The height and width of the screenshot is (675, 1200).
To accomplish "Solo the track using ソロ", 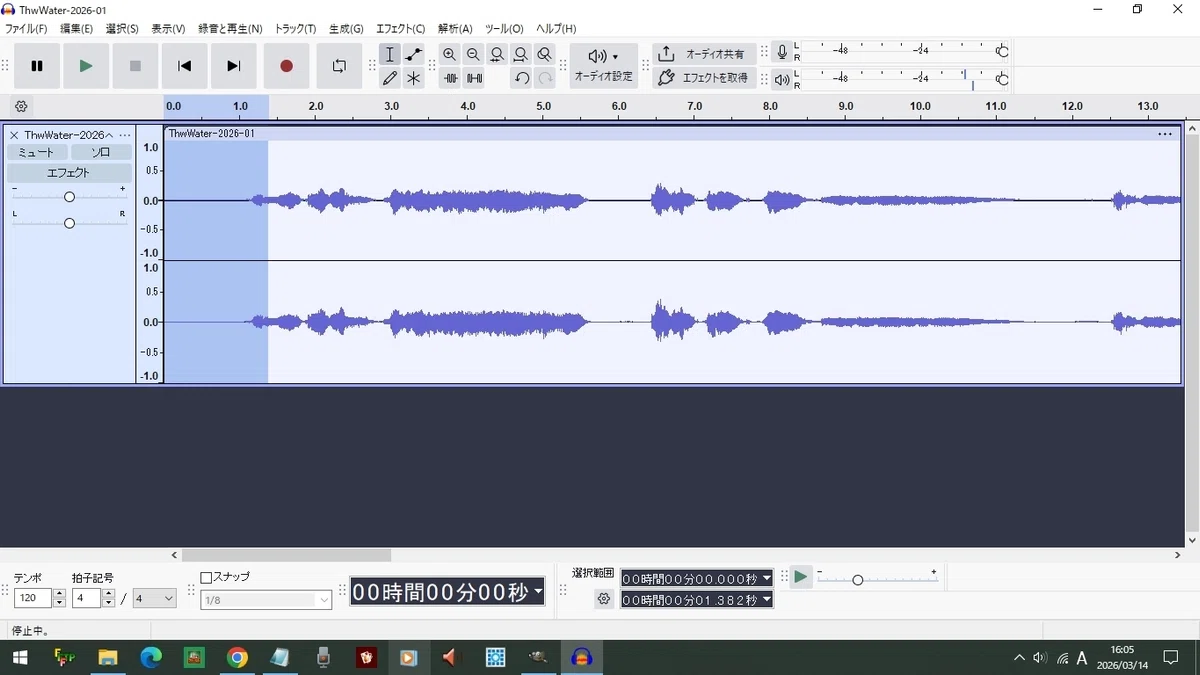I will 101,152.
